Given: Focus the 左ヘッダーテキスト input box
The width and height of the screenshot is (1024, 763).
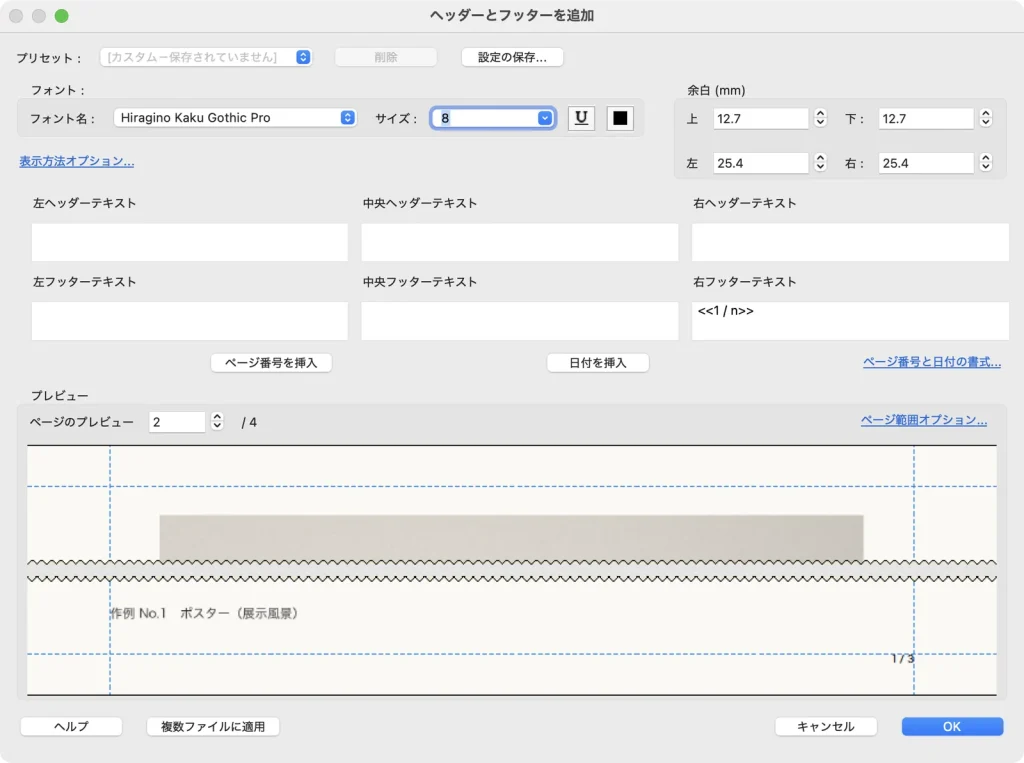Looking at the screenshot, I should (x=189, y=242).
